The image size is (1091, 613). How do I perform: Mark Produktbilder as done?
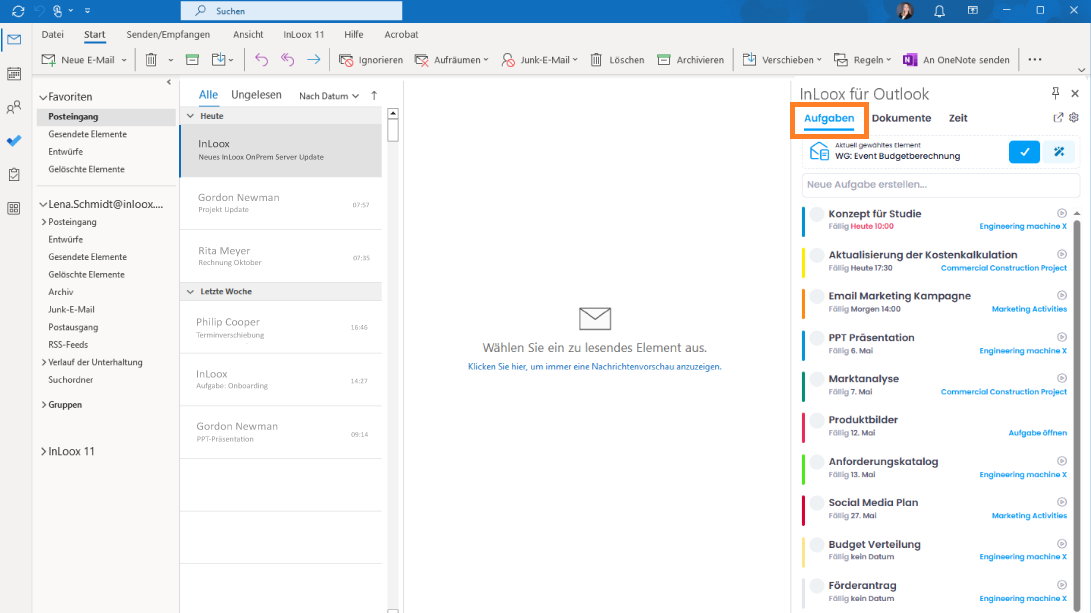pyautogui.click(x=817, y=420)
